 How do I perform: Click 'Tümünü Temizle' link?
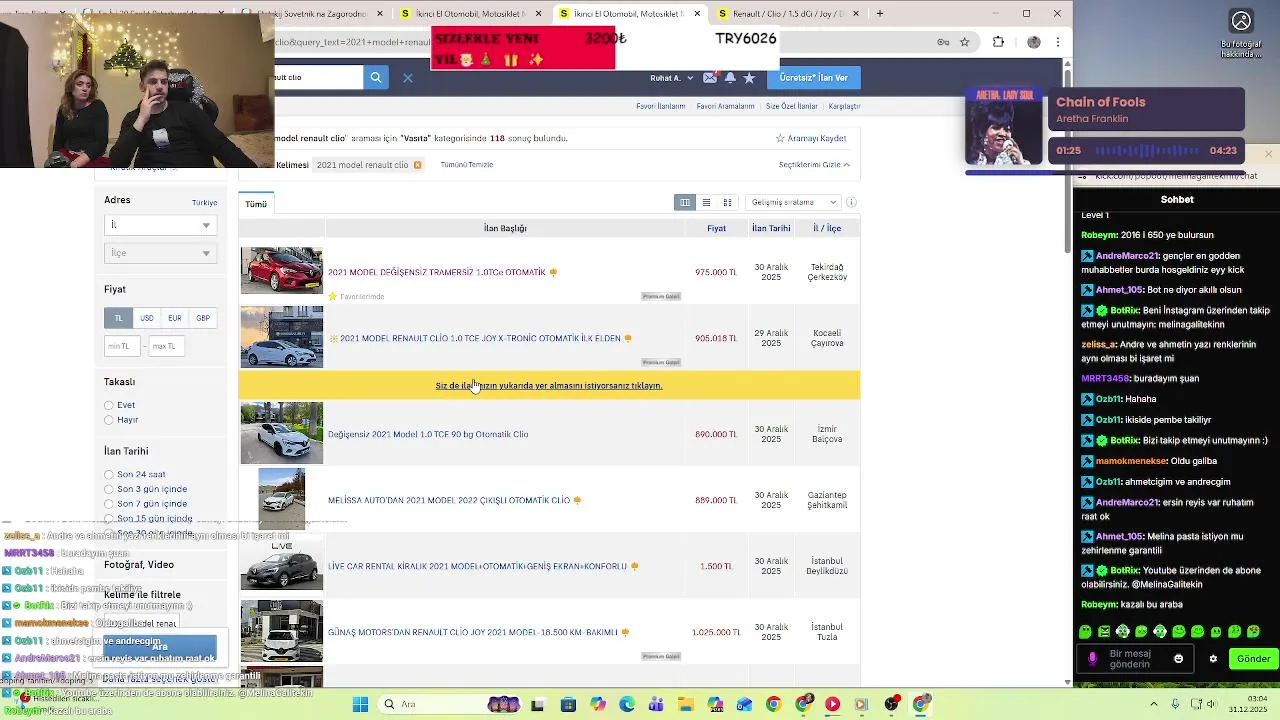(x=467, y=165)
